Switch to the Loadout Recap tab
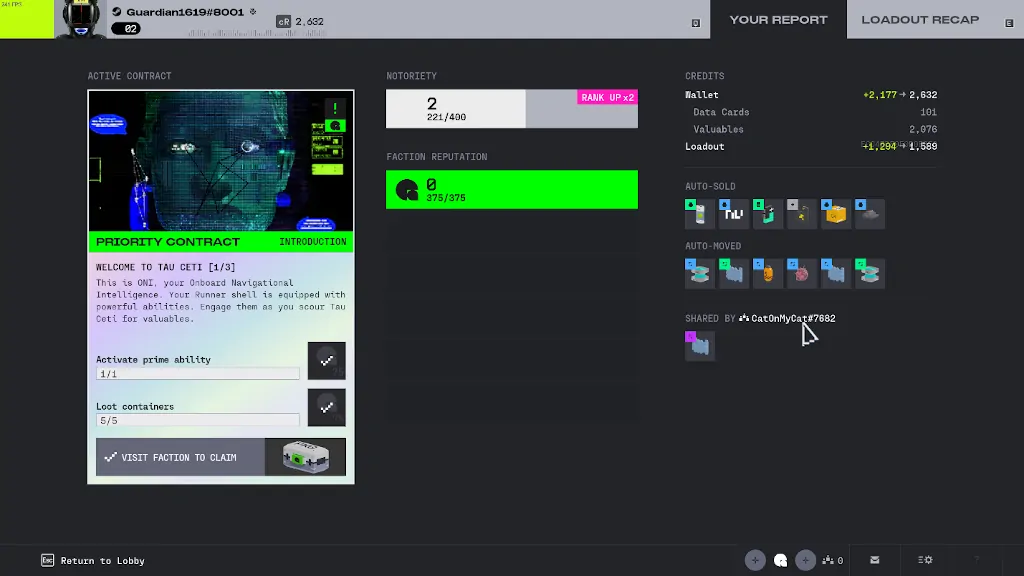1024x576 pixels. (x=920, y=20)
